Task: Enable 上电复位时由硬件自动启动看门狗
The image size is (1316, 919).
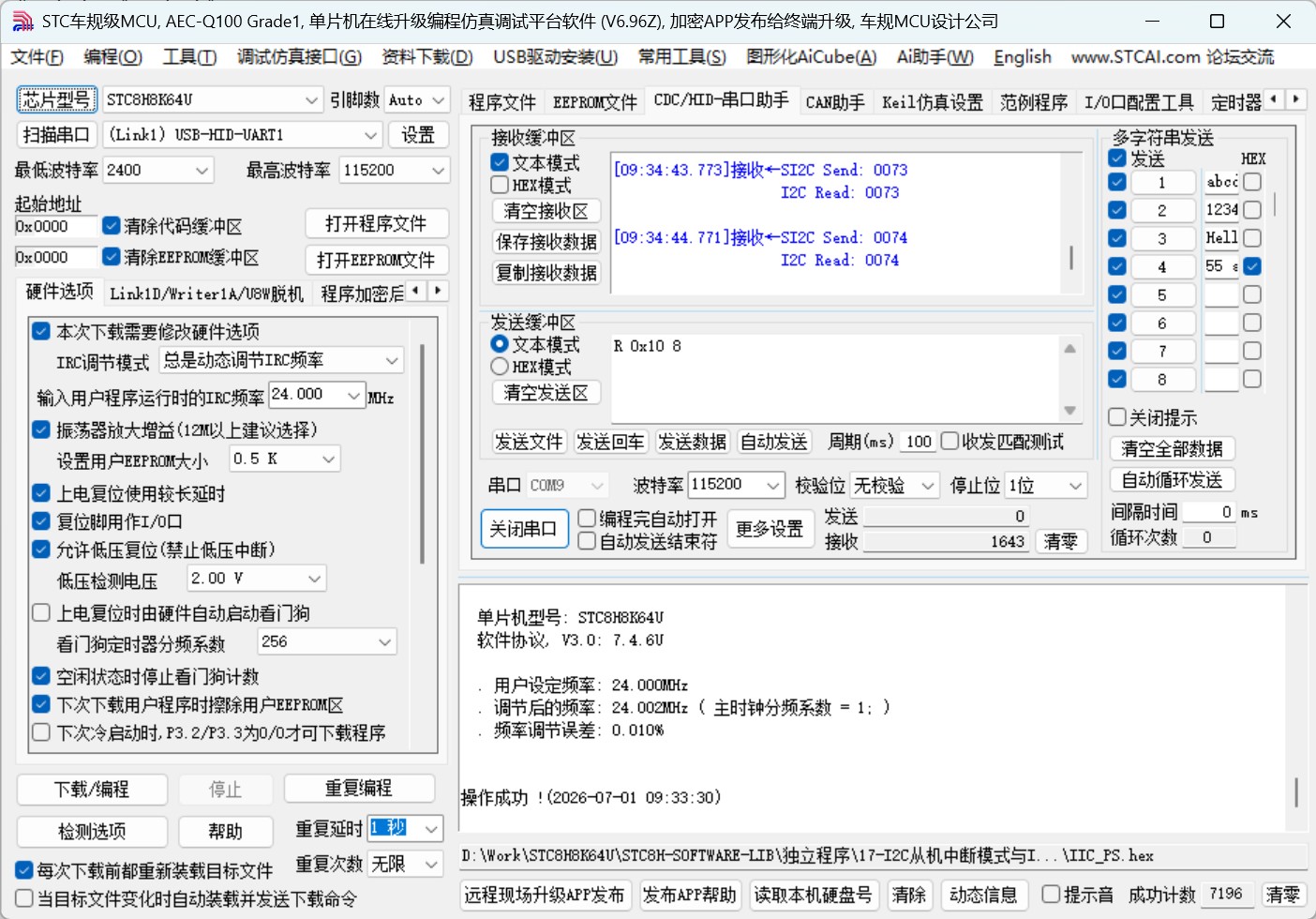Action: pos(41,612)
